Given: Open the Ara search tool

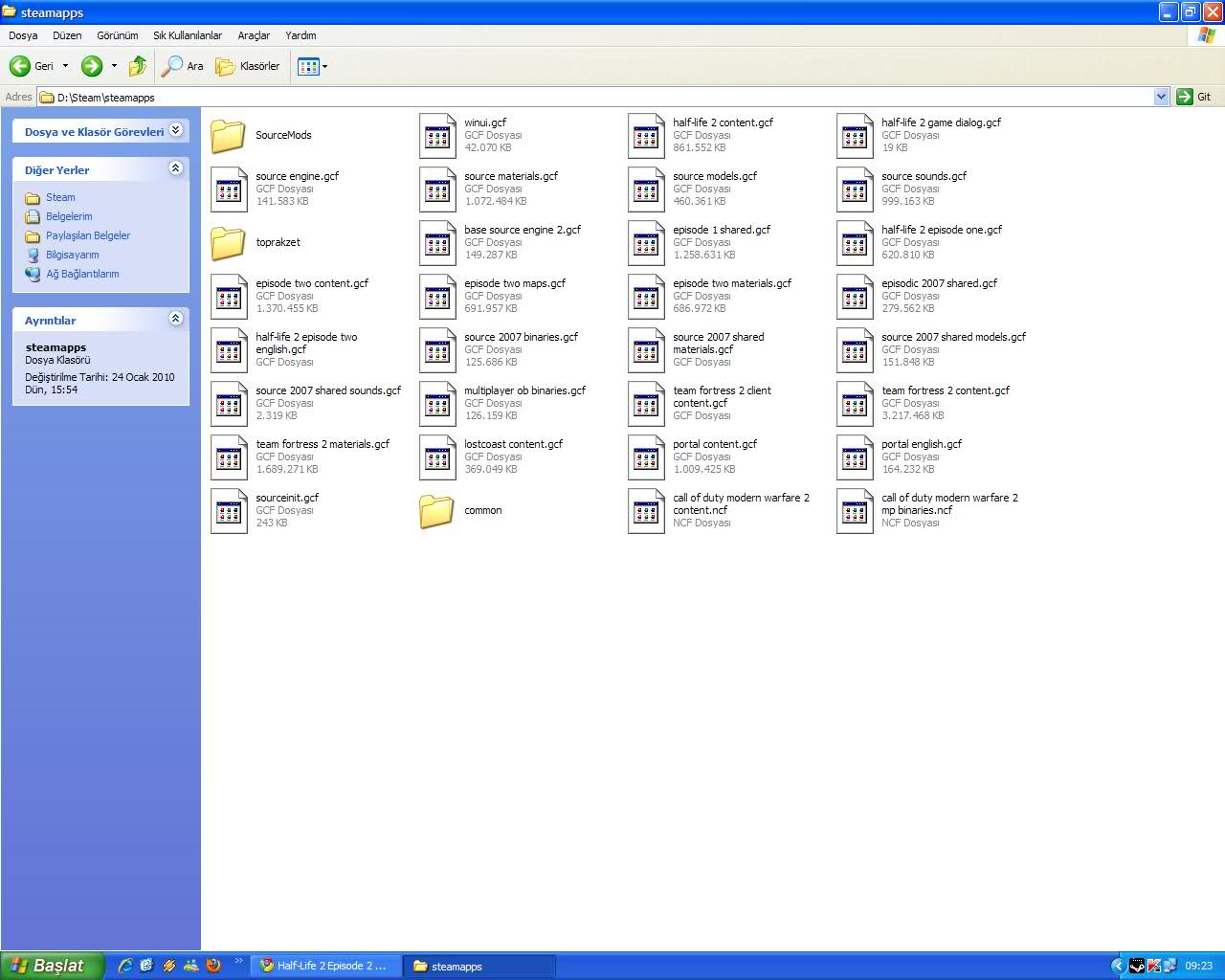Looking at the screenshot, I should (183, 66).
